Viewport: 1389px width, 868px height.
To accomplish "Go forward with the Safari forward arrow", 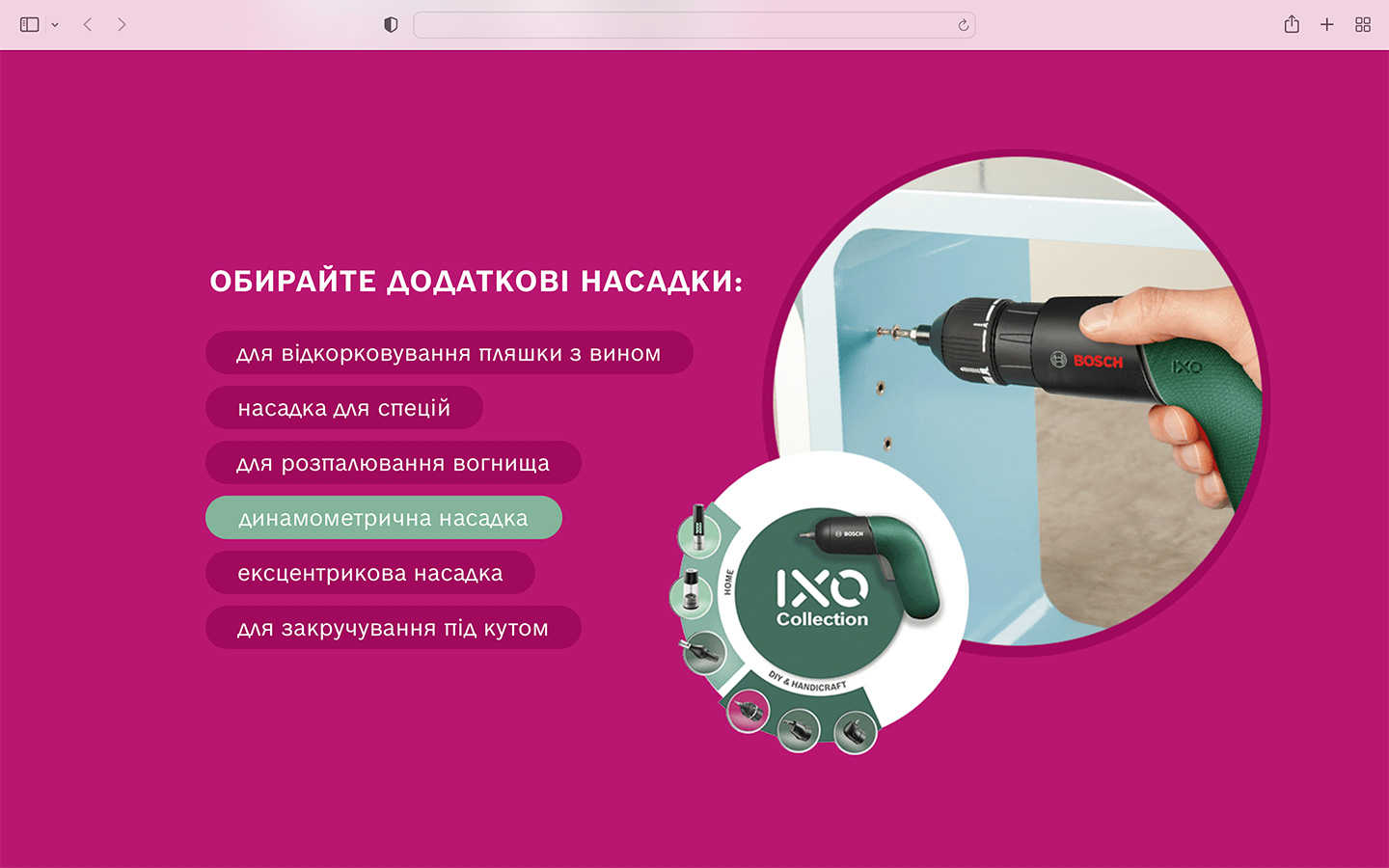I will coord(122,25).
